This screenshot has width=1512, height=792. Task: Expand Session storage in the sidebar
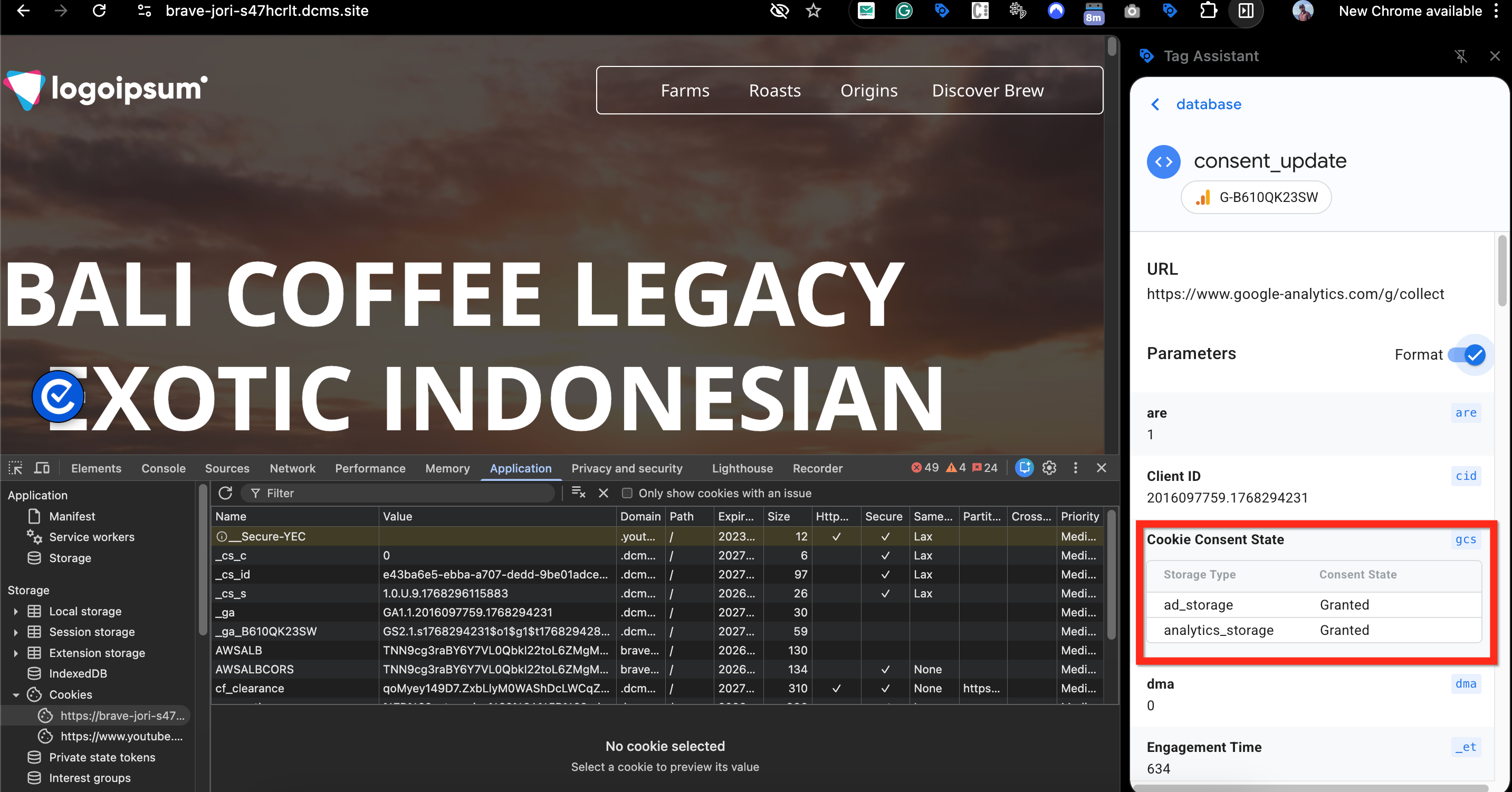[15, 632]
